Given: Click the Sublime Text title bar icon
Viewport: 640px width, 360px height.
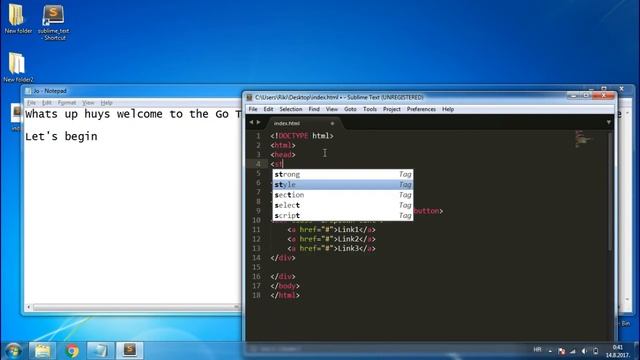Looking at the screenshot, I should pos(249,98).
